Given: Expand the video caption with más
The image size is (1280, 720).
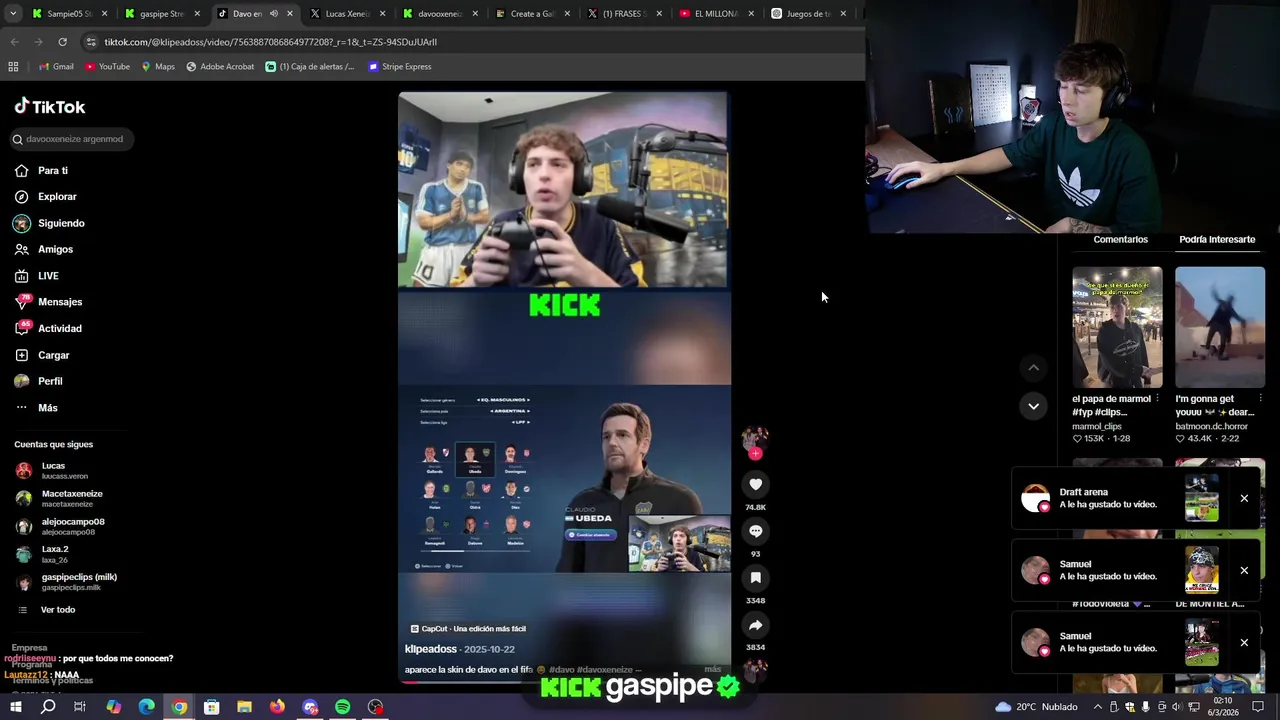Looking at the screenshot, I should click(712, 669).
